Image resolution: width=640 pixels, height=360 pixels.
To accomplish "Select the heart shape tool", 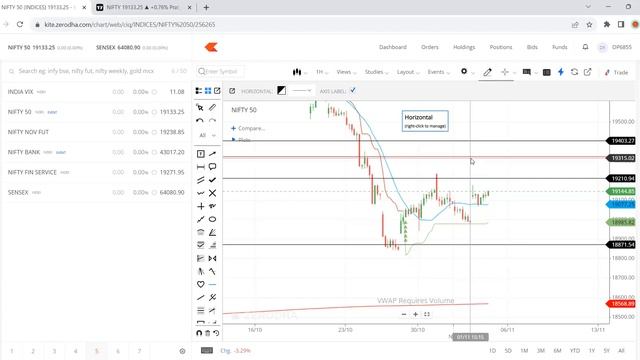I will tap(200, 284).
